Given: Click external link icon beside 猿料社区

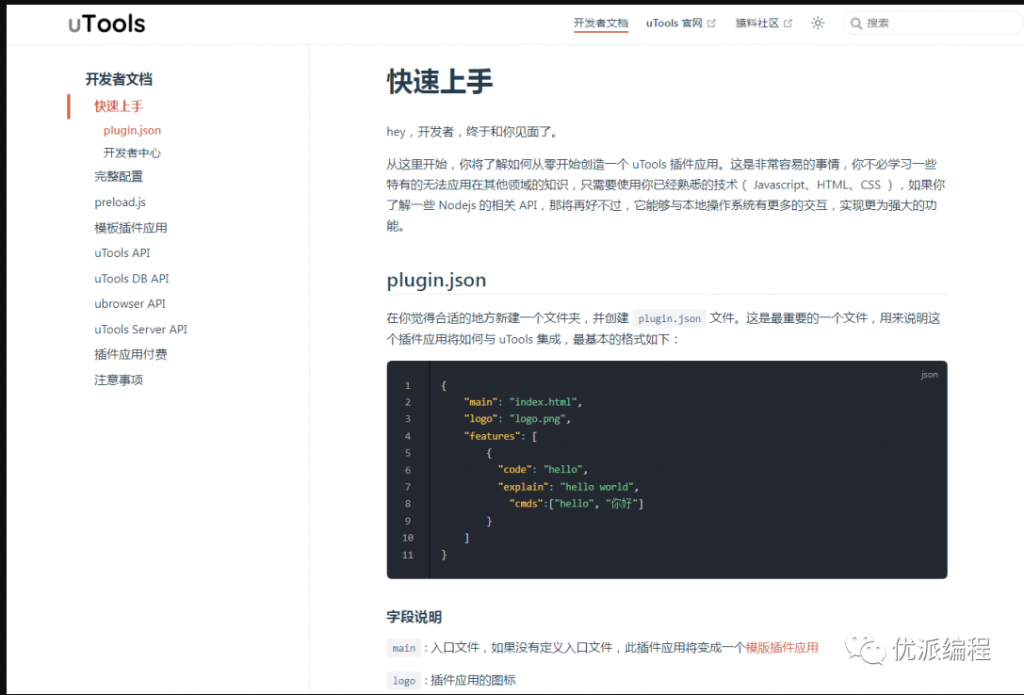Looking at the screenshot, I should click(x=788, y=23).
